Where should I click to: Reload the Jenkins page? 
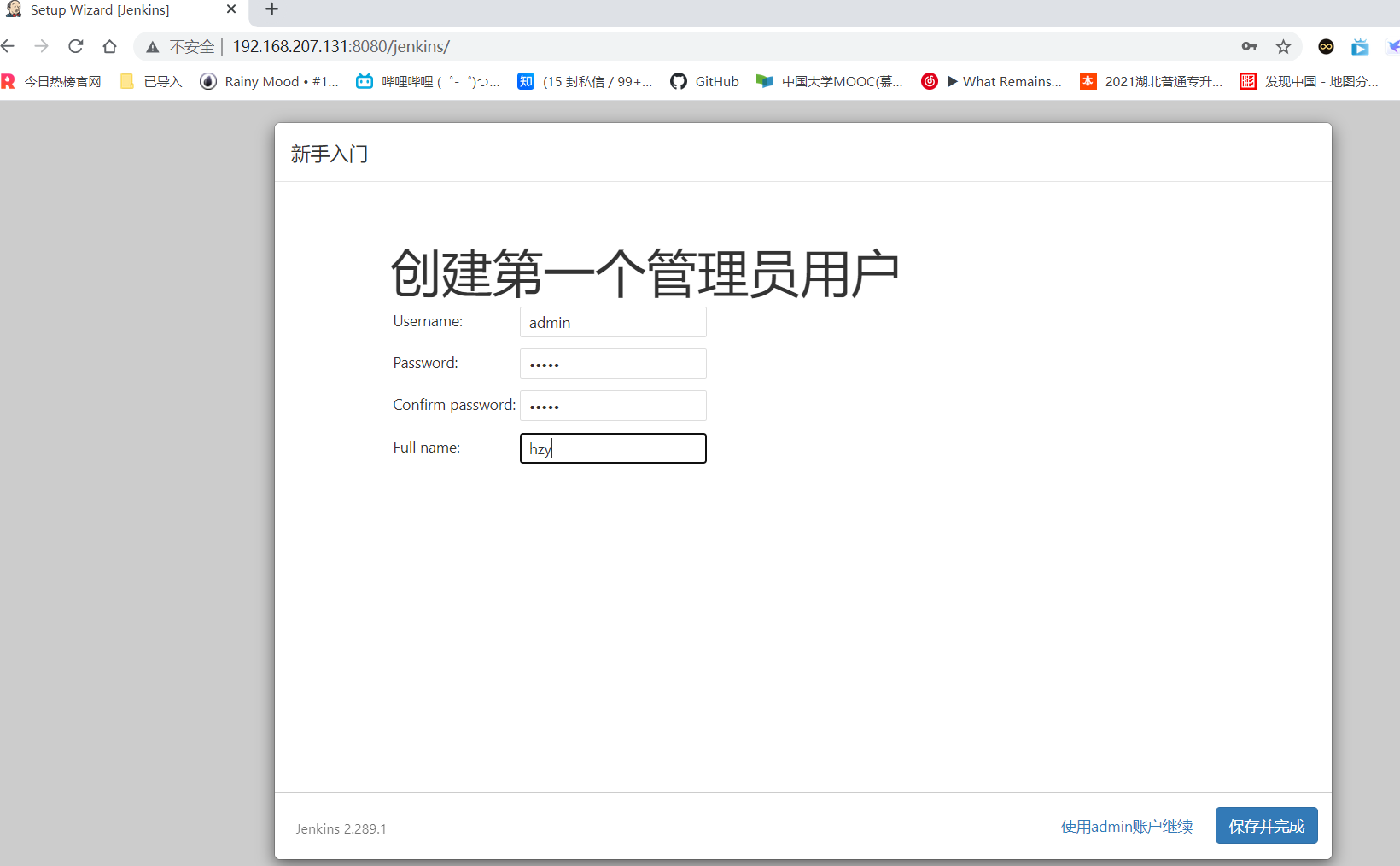75,46
